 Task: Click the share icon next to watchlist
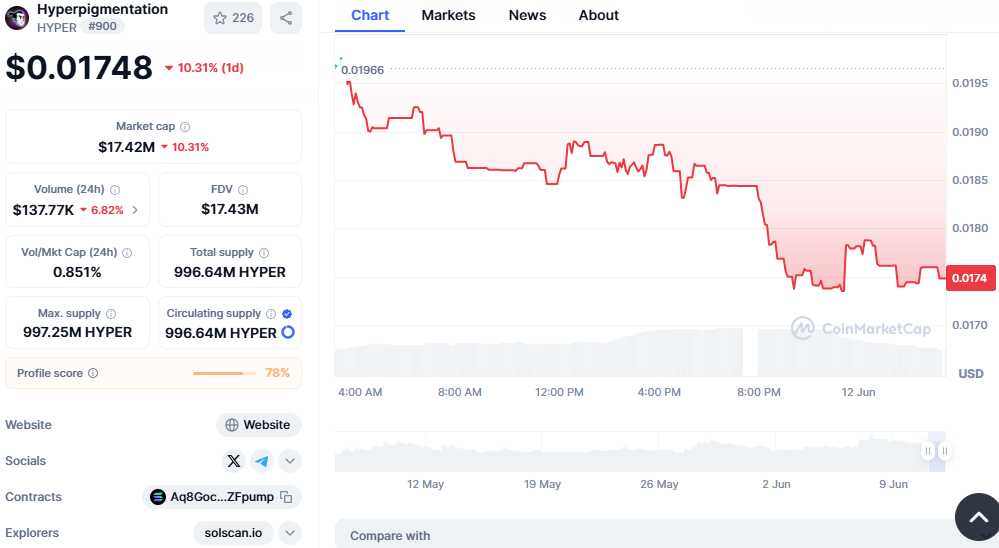(x=286, y=18)
